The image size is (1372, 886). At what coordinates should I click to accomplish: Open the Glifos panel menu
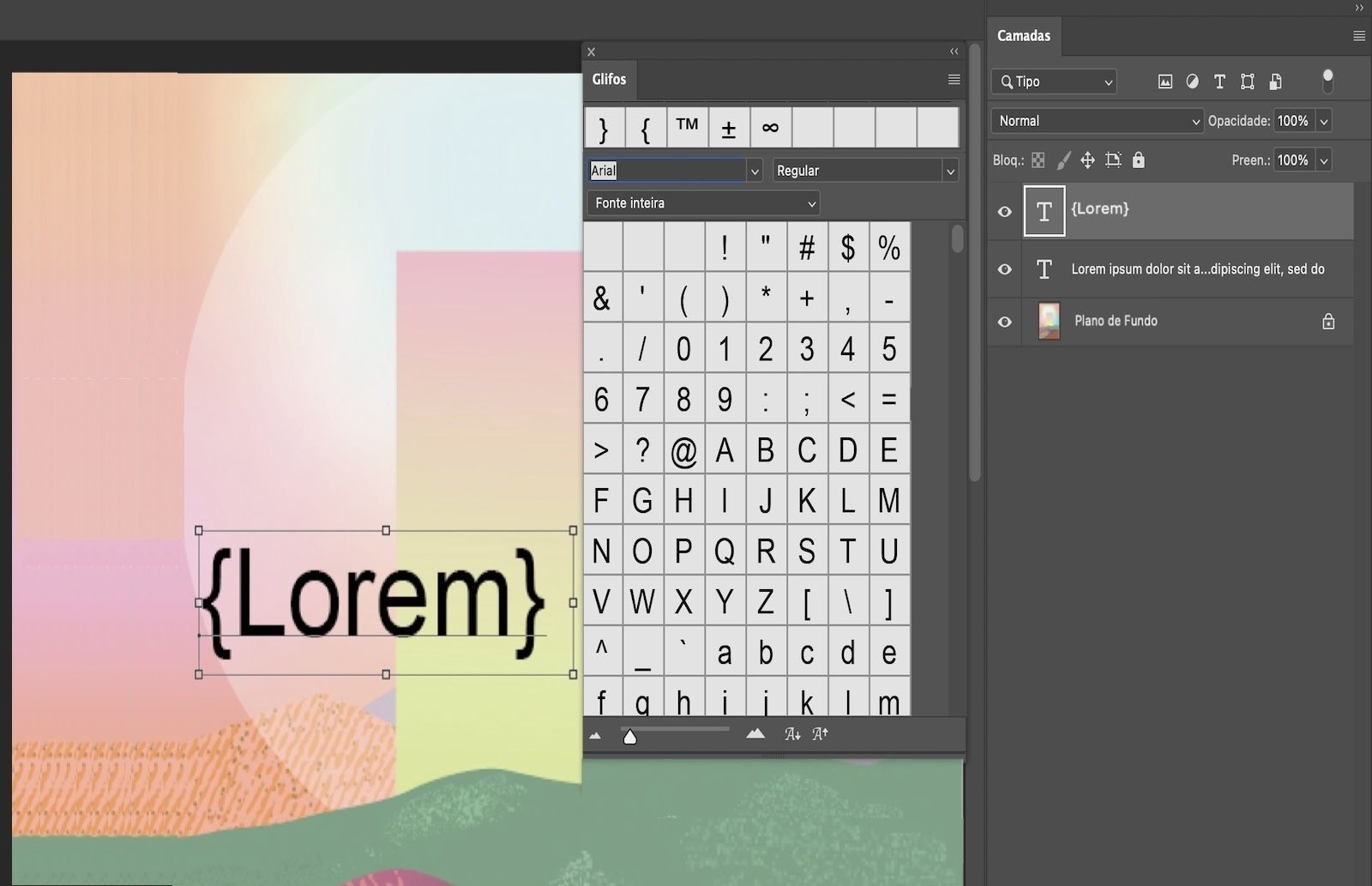click(954, 79)
